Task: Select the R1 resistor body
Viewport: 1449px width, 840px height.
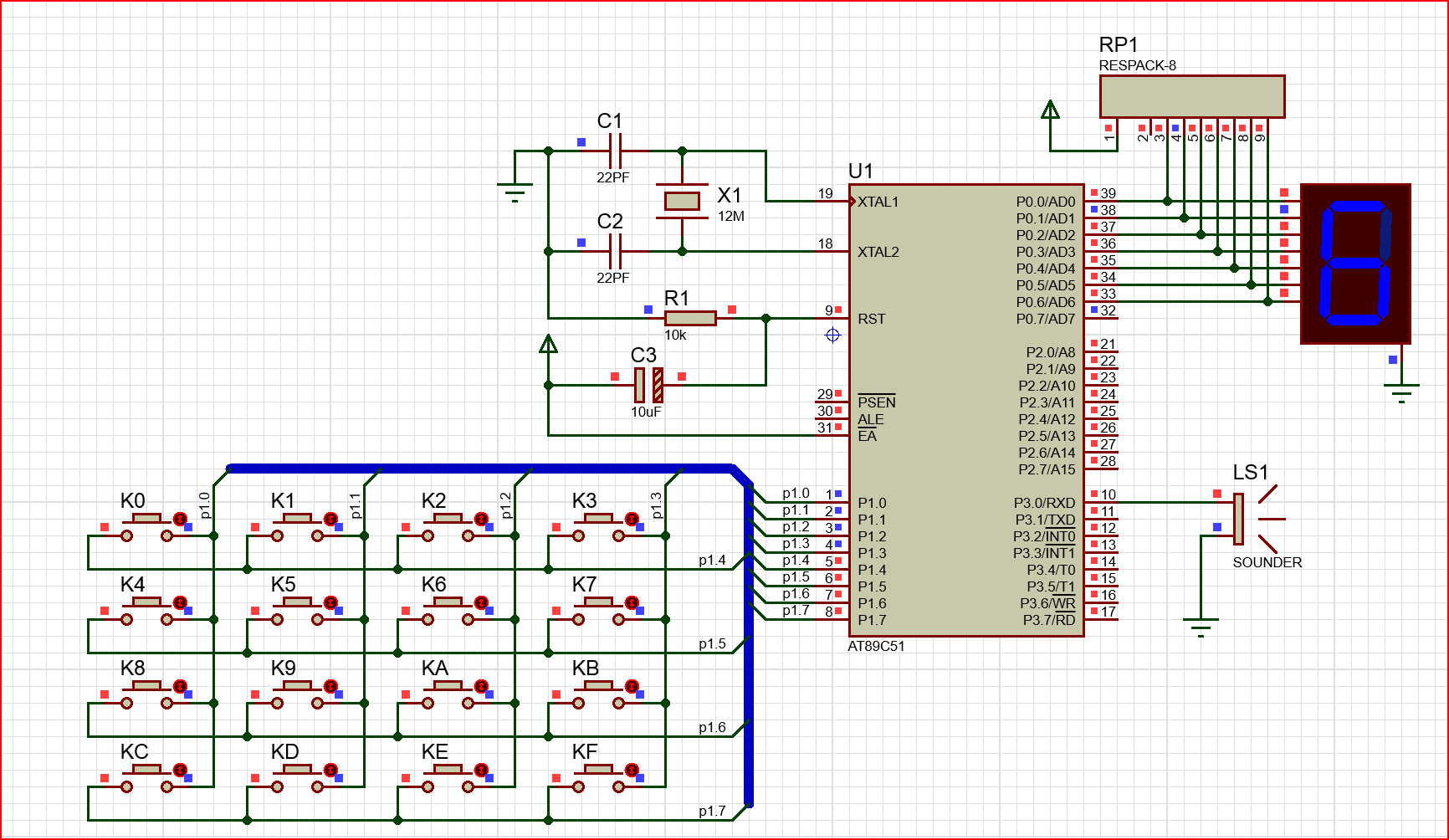Action: point(690,318)
